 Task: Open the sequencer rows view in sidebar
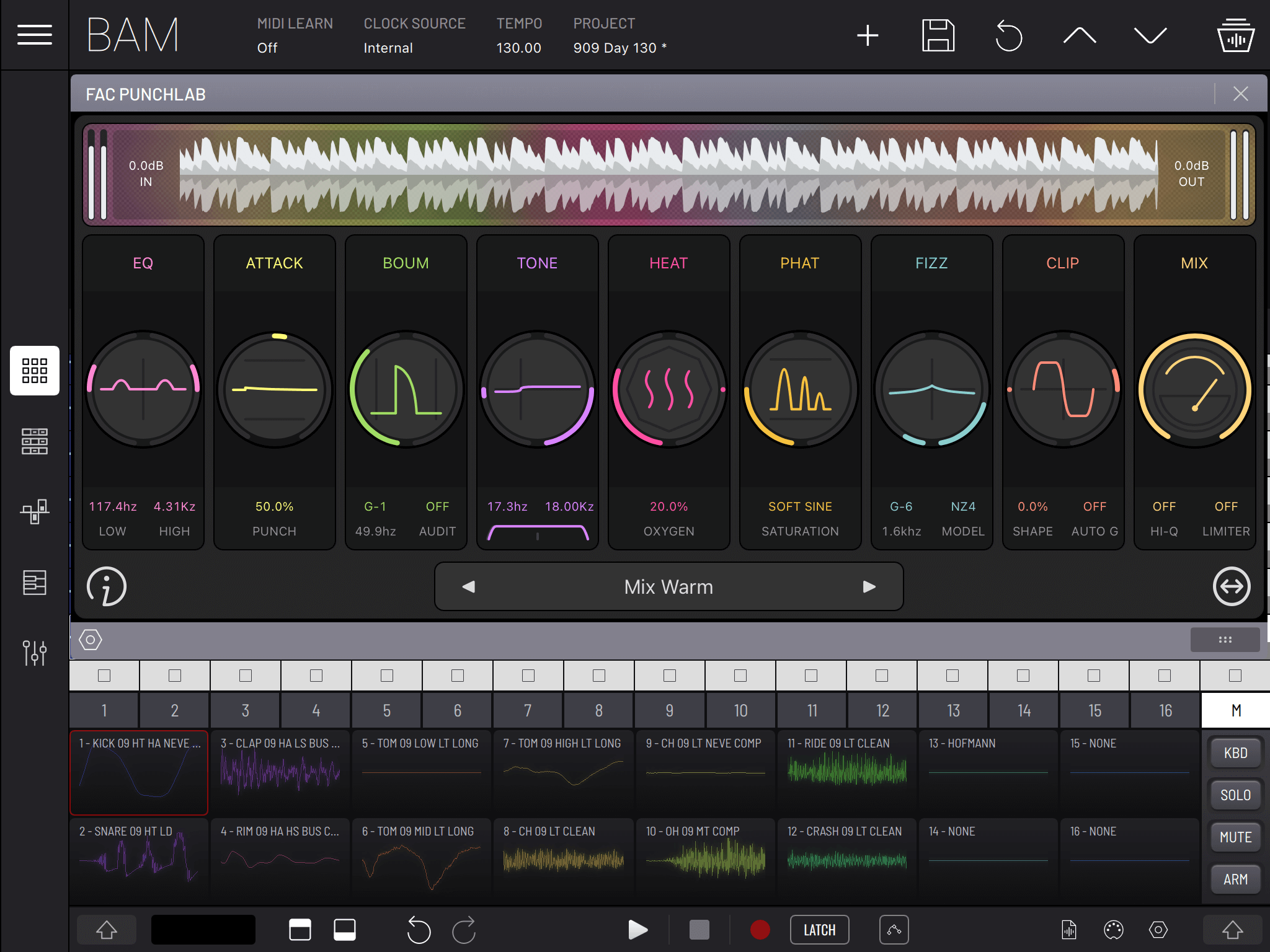[x=35, y=441]
